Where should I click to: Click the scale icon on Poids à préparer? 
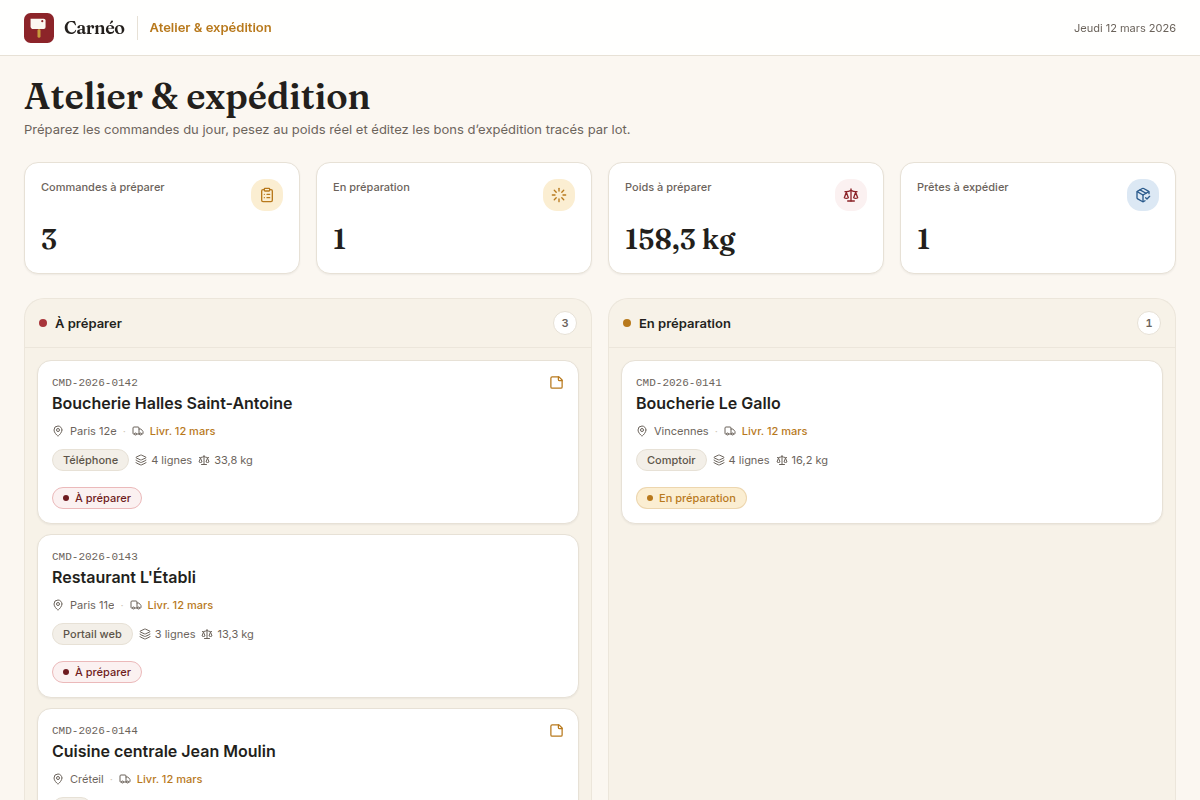(851, 195)
